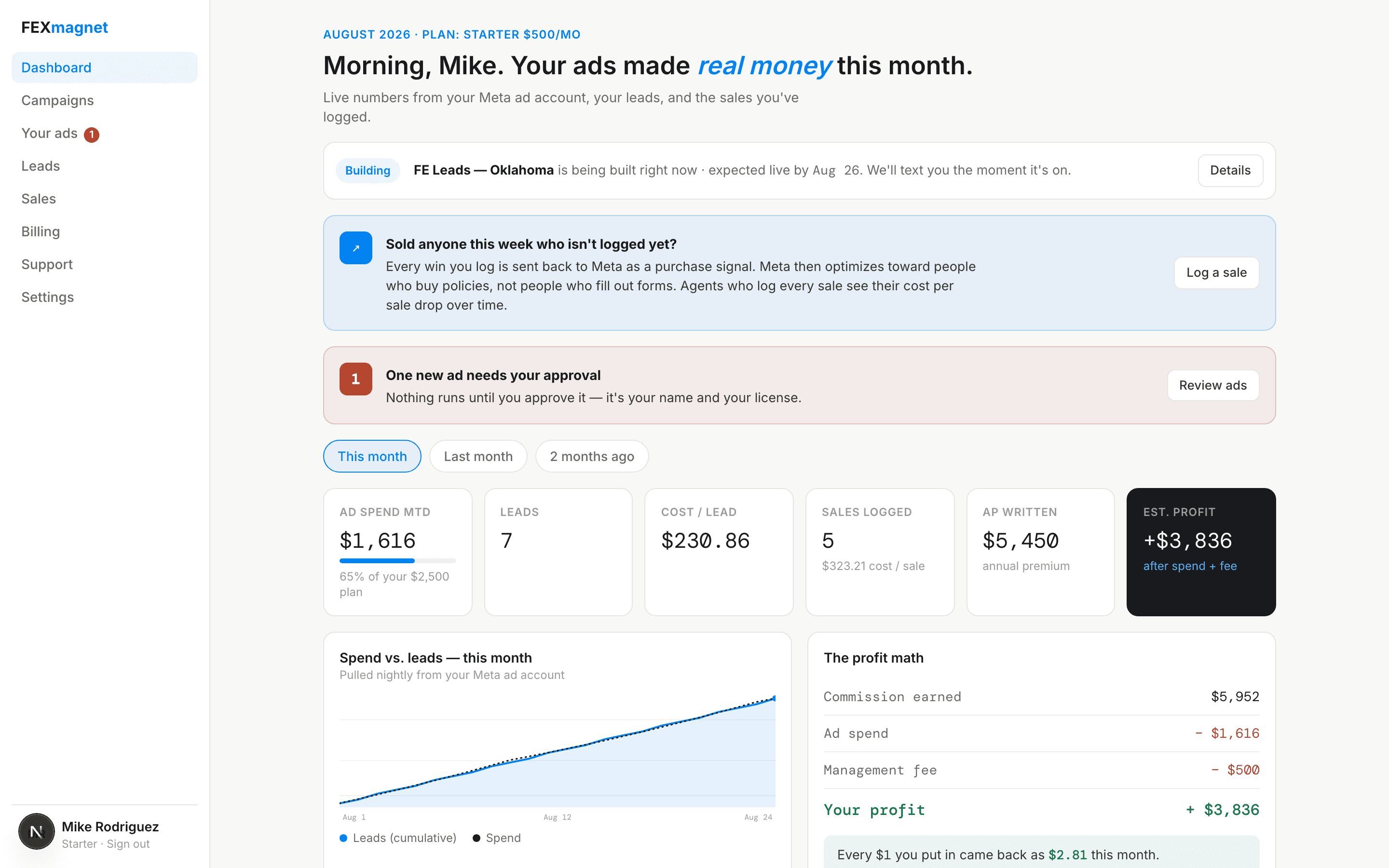Click the Sales Logged card

click(879, 552)
